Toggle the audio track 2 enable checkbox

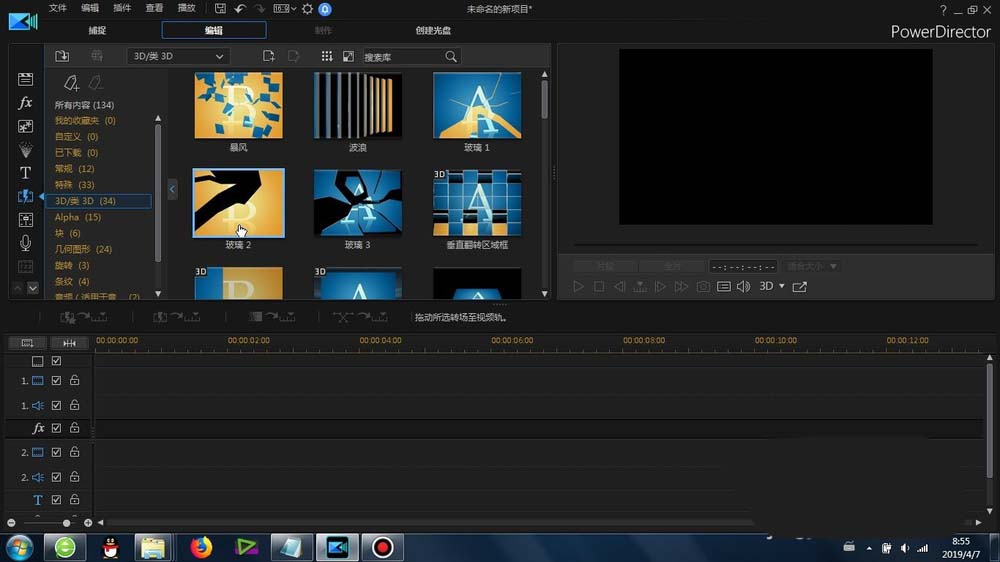pyautogui.click(x=56, y=477)
